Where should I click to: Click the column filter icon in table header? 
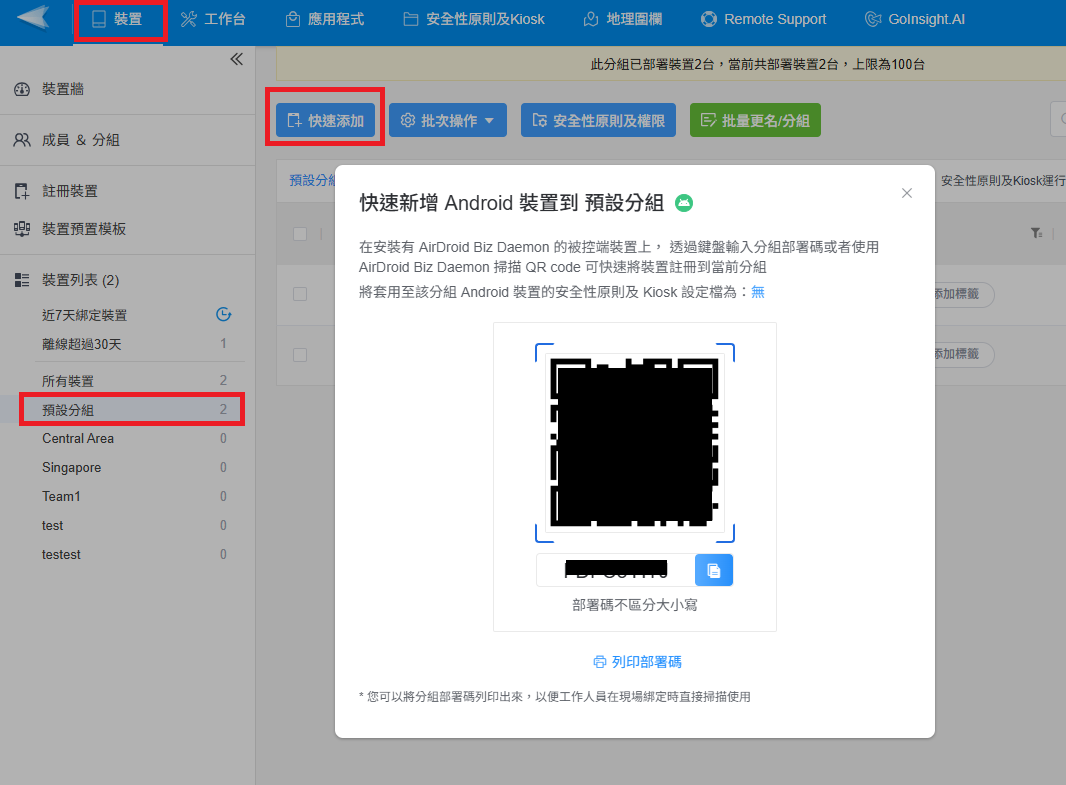coord(1036,233)
